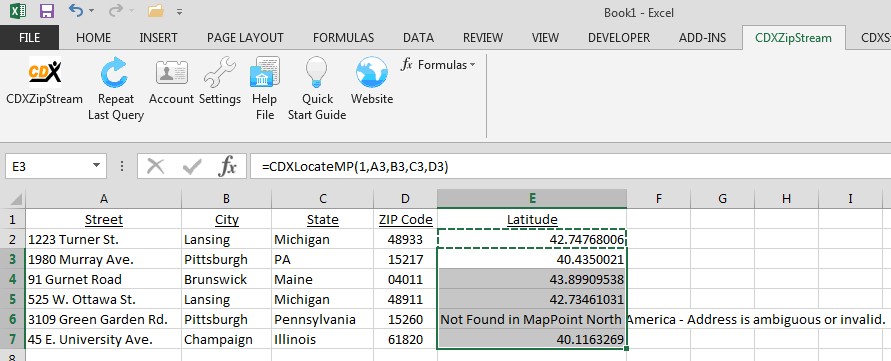Viewport: 891px width, 361px height.
Task: Open the Customize Quick Access Toolbar dropdown
Action: pos(180,11)
